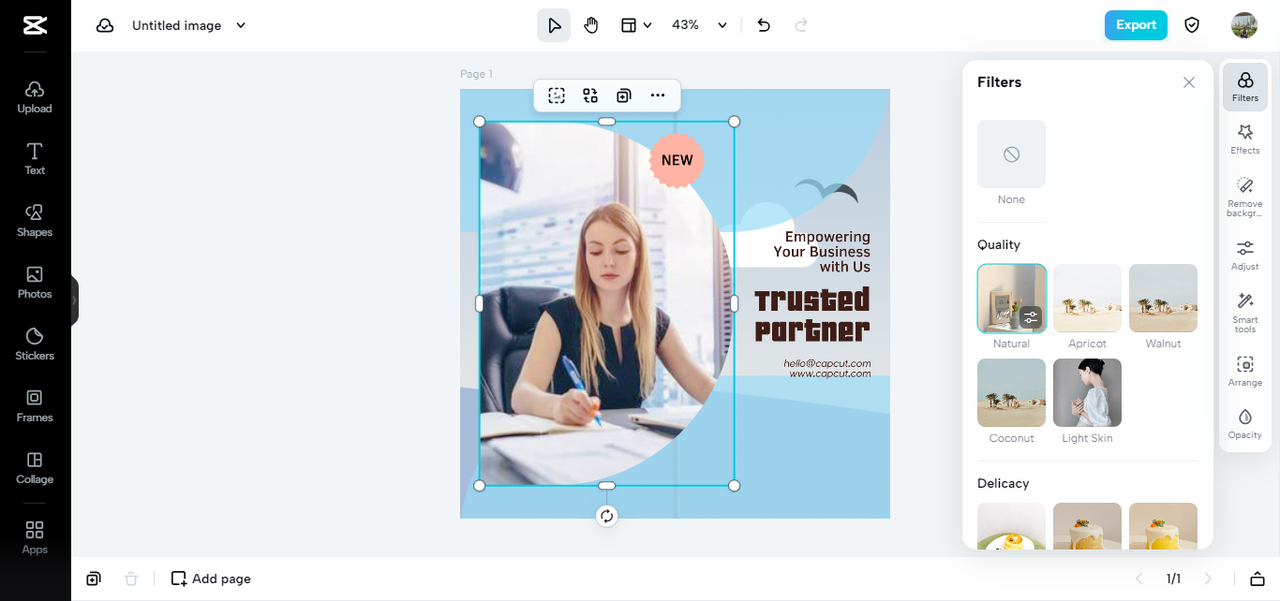The height and width of the screenshot is (601, 1280).
Task: Open the Stickers panel
Action: tap(35, 345)
